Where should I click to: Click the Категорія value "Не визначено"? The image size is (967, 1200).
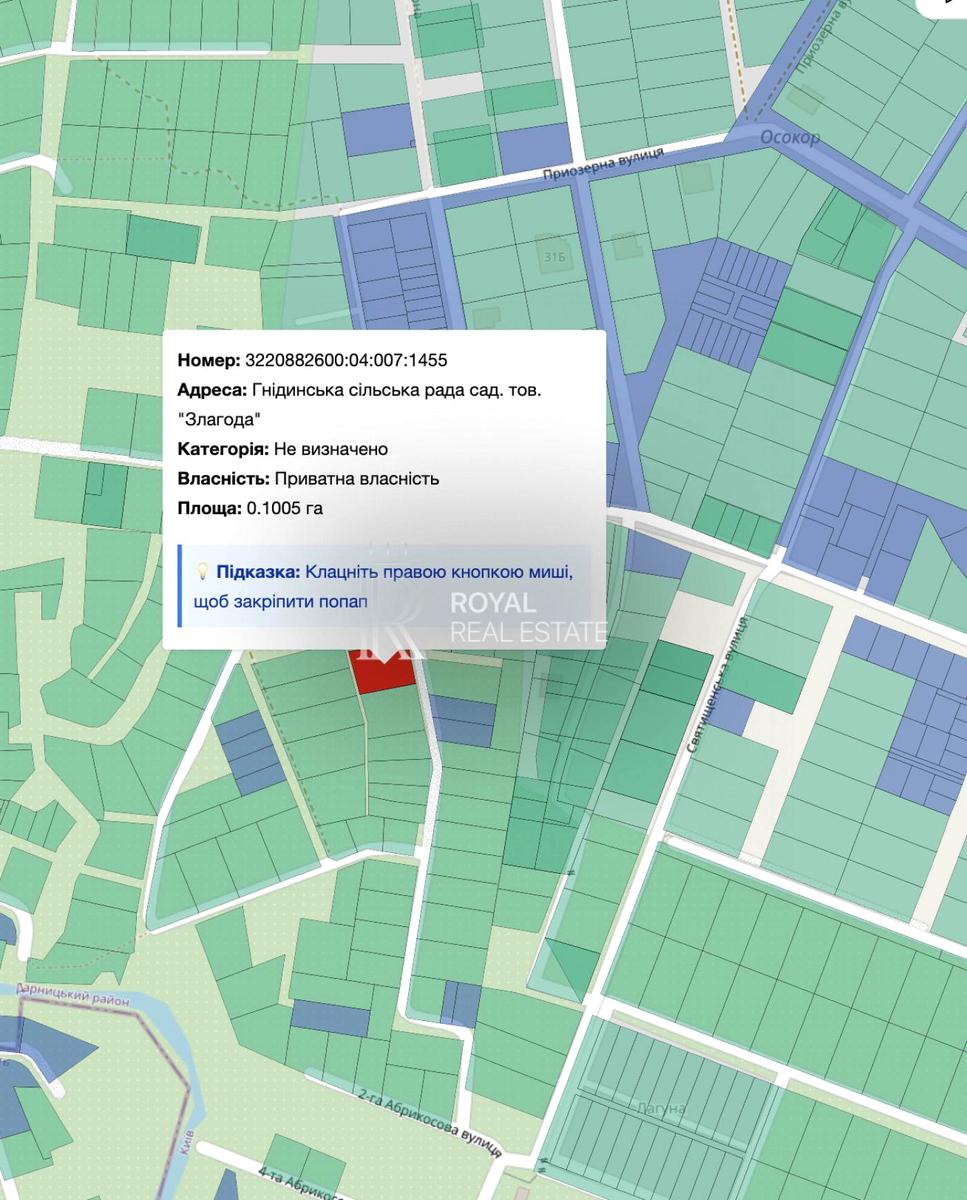tap(330, 449)
